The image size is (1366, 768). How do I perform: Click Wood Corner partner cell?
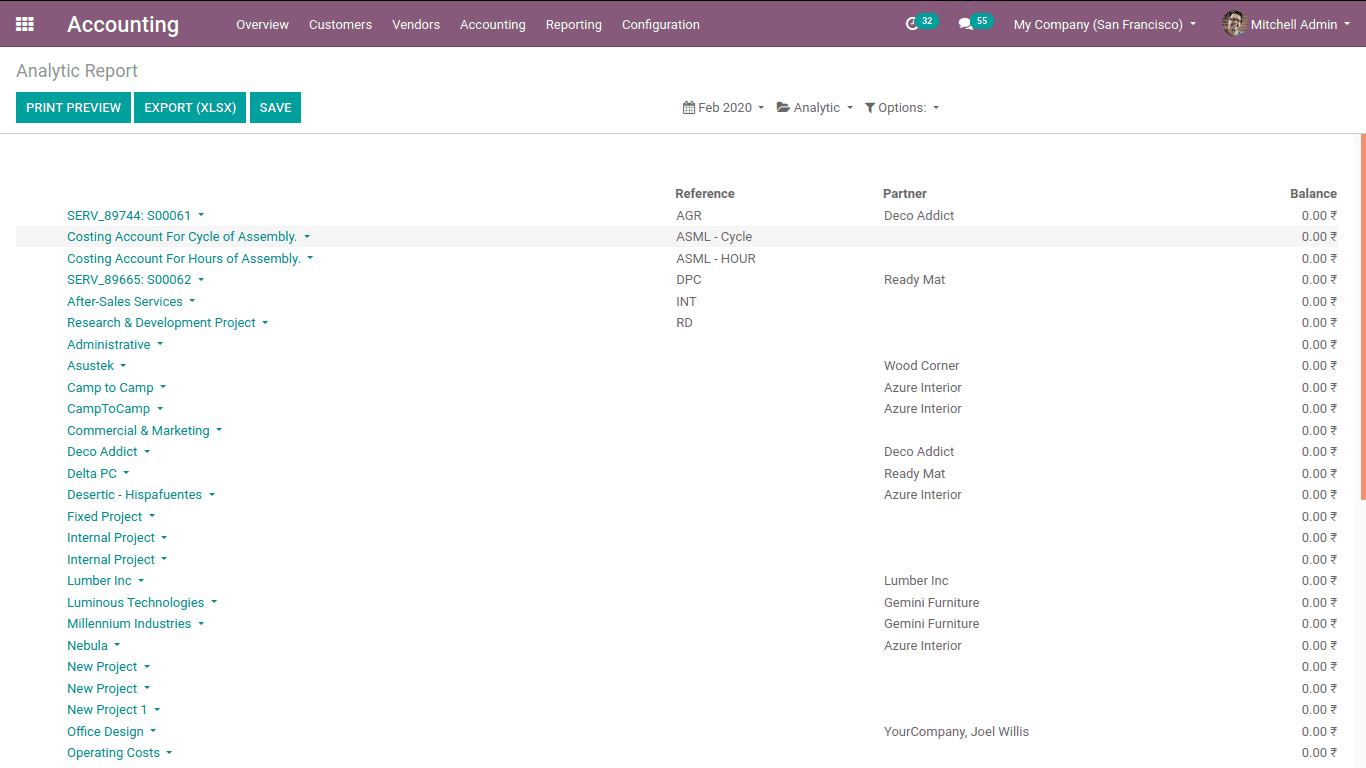(x=921, y=366)
